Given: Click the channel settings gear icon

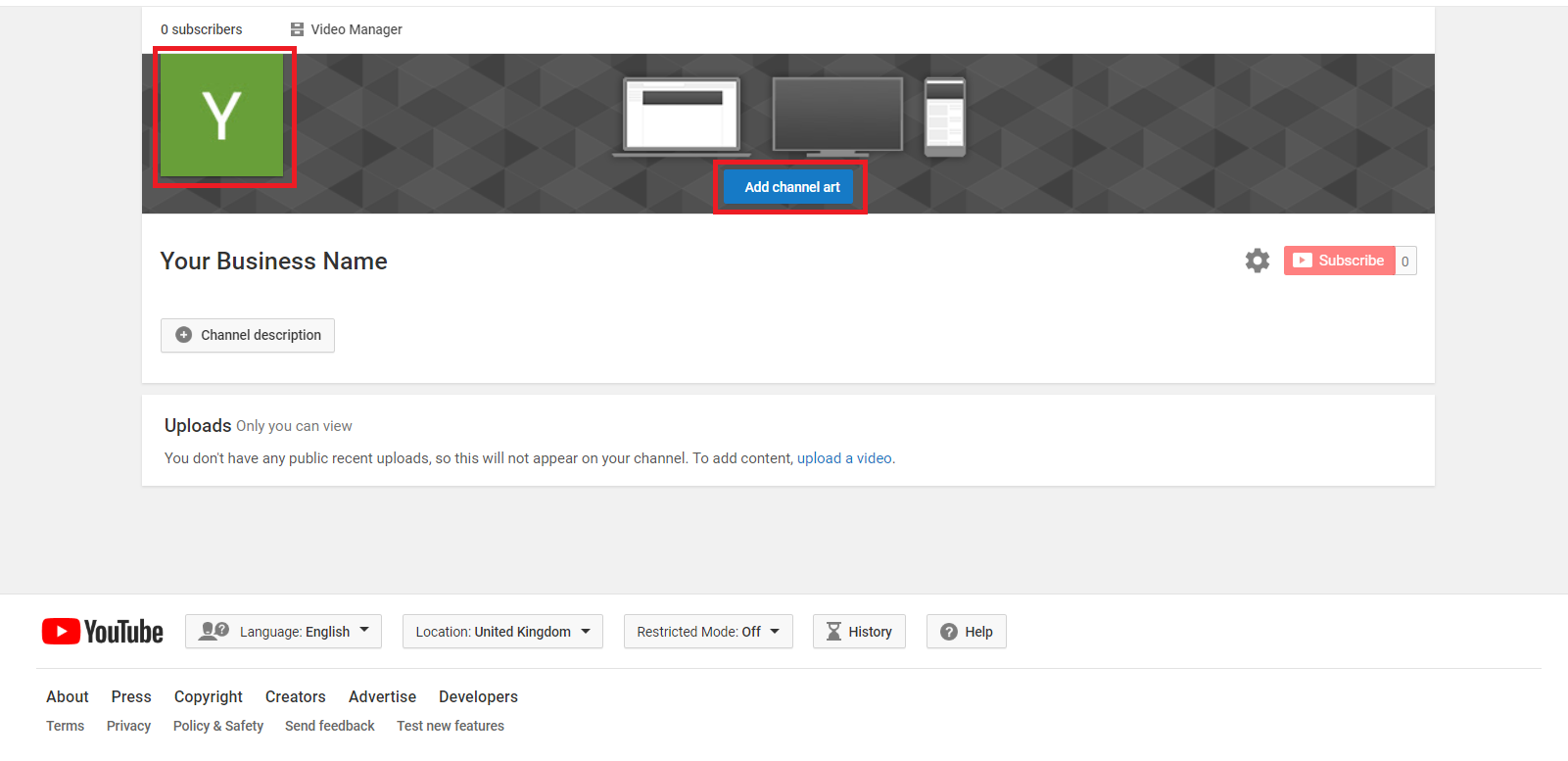Looking at the screenshot, I should [1257, 261].
